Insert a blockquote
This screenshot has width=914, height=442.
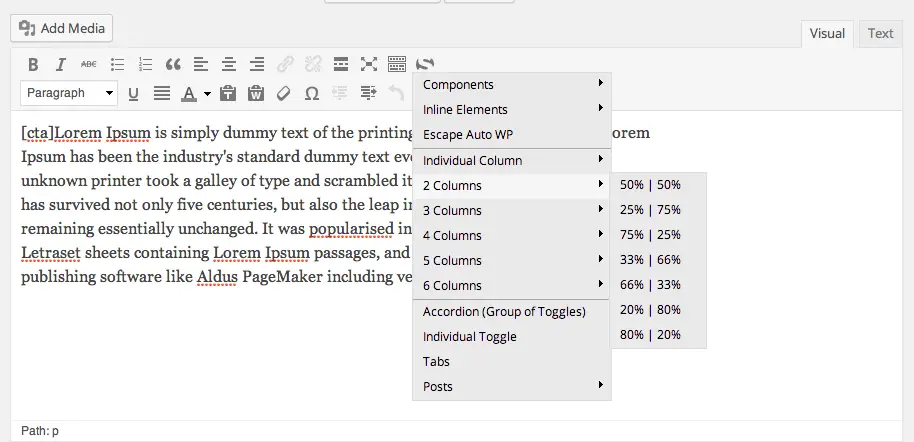pyautogui.click(x=173, y=64)
